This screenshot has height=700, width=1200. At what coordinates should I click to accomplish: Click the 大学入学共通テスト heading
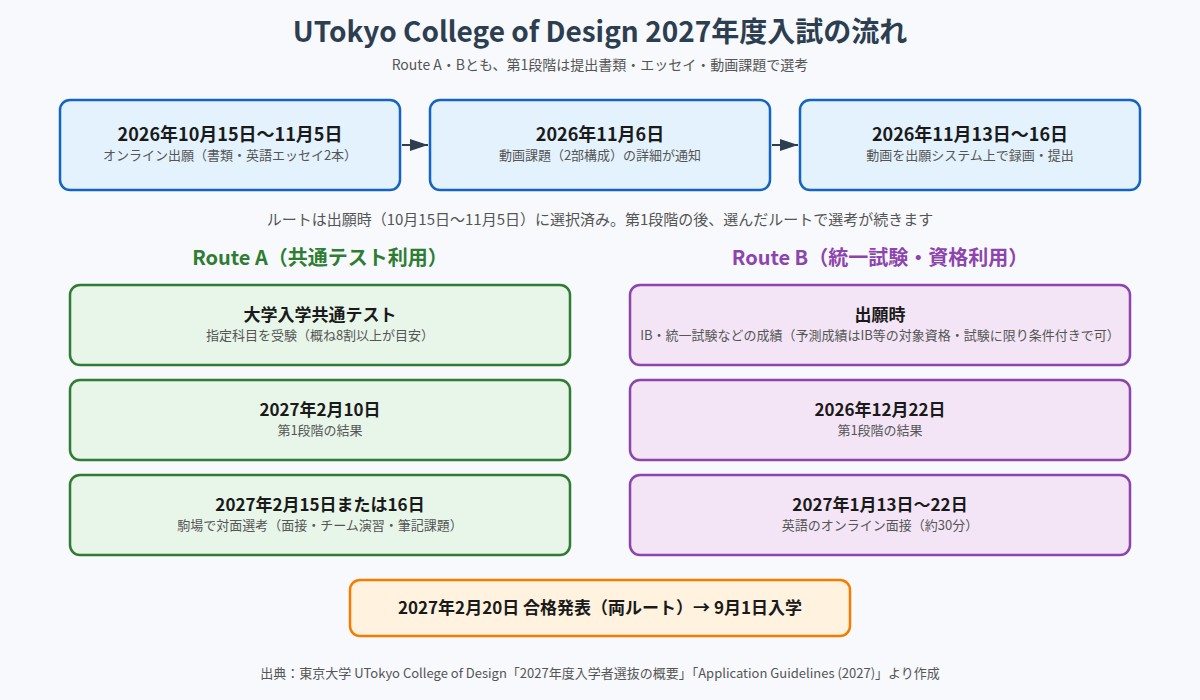point(320,314)
